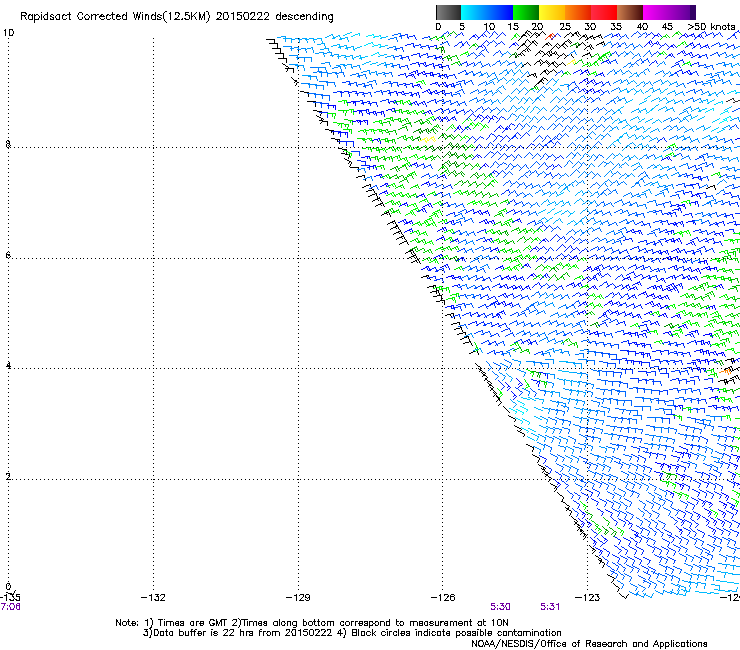Click the yellow 20-25 knots legend color
The height and width of the screenshot is (650, 740).
(552, 12)
